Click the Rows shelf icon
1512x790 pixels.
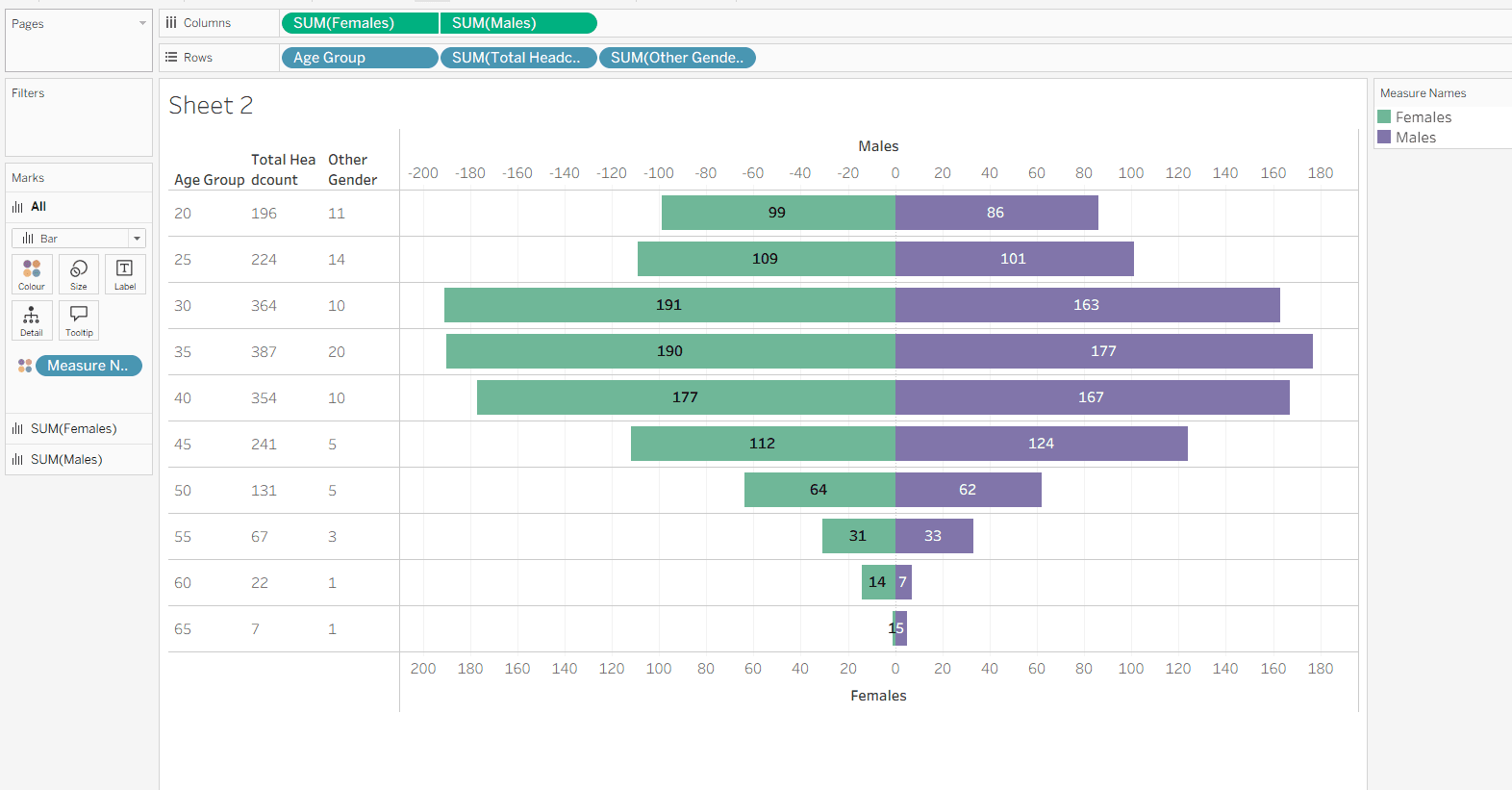point(171,58)
